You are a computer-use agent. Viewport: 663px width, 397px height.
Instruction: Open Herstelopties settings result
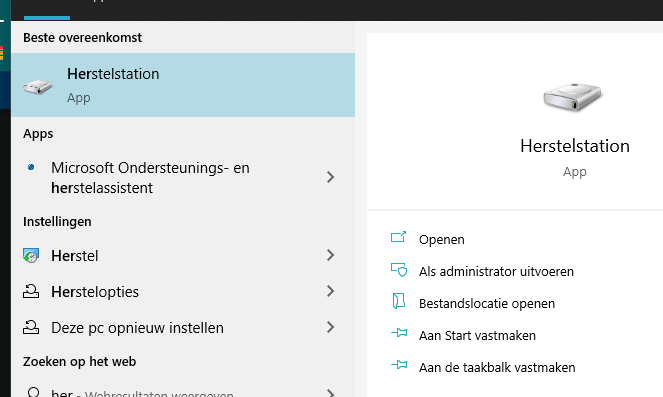pyautogui.click(x=183, y=291)
